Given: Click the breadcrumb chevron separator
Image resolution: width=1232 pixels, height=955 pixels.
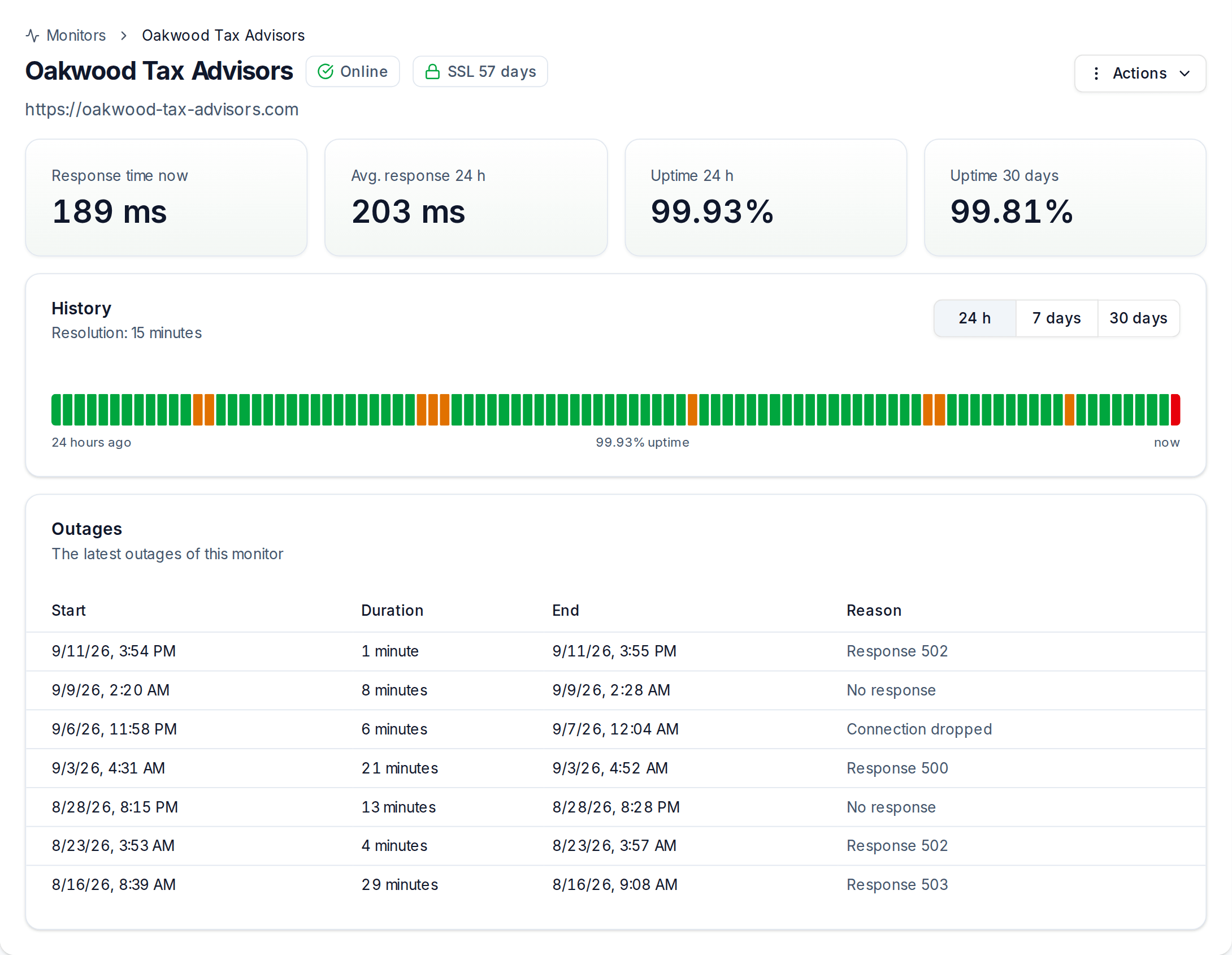Looking at the screenshot, I should 124,36.
